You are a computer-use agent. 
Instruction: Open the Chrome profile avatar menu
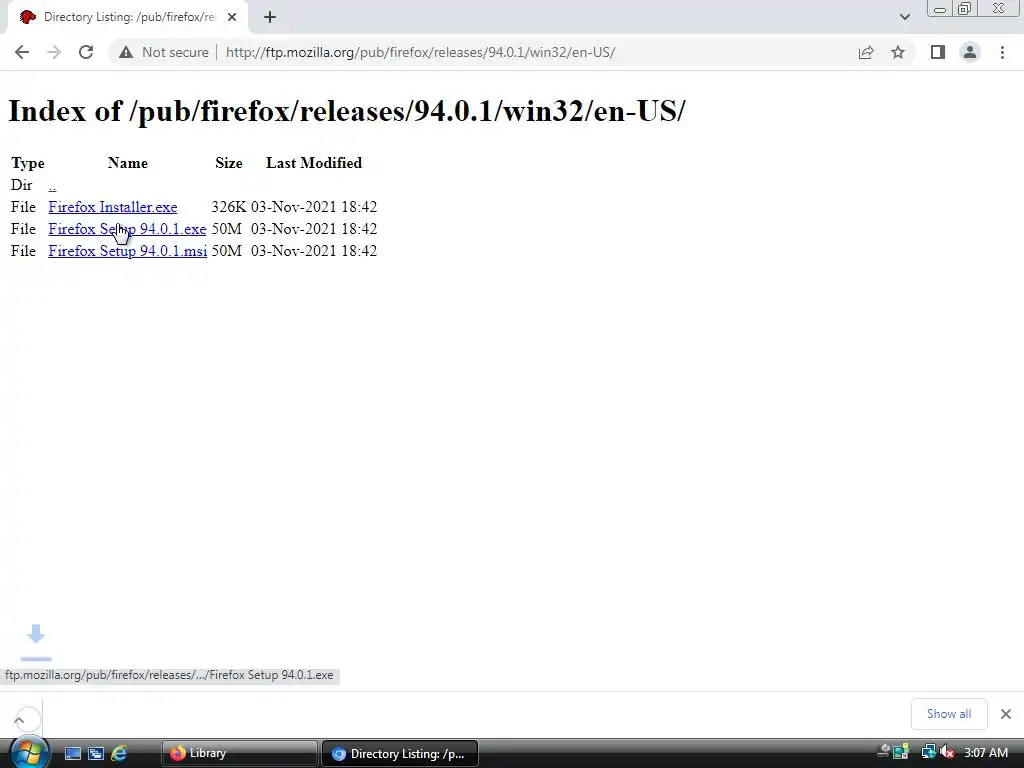click(x=970, y=52)
